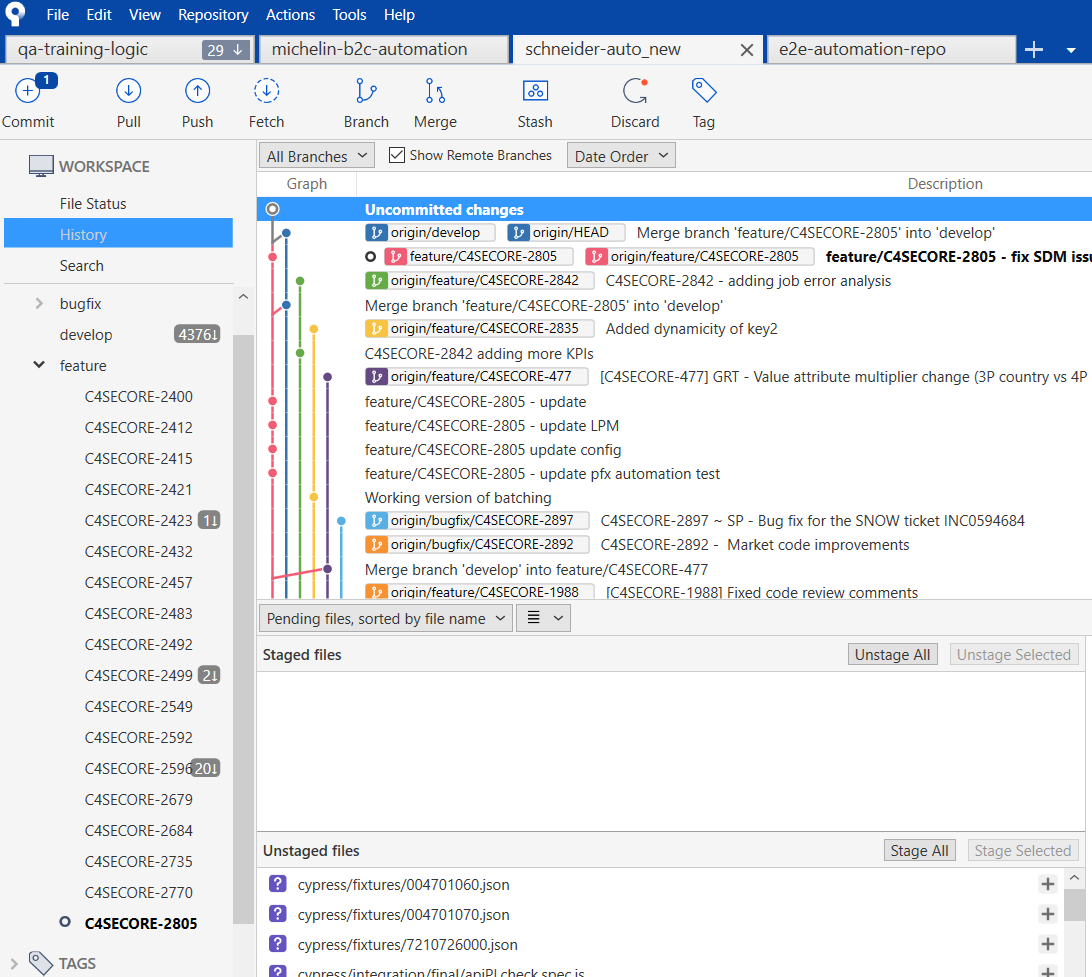Open the Repository menu
The width and height of the screenshot is (1092, 977).
(213, 15)
